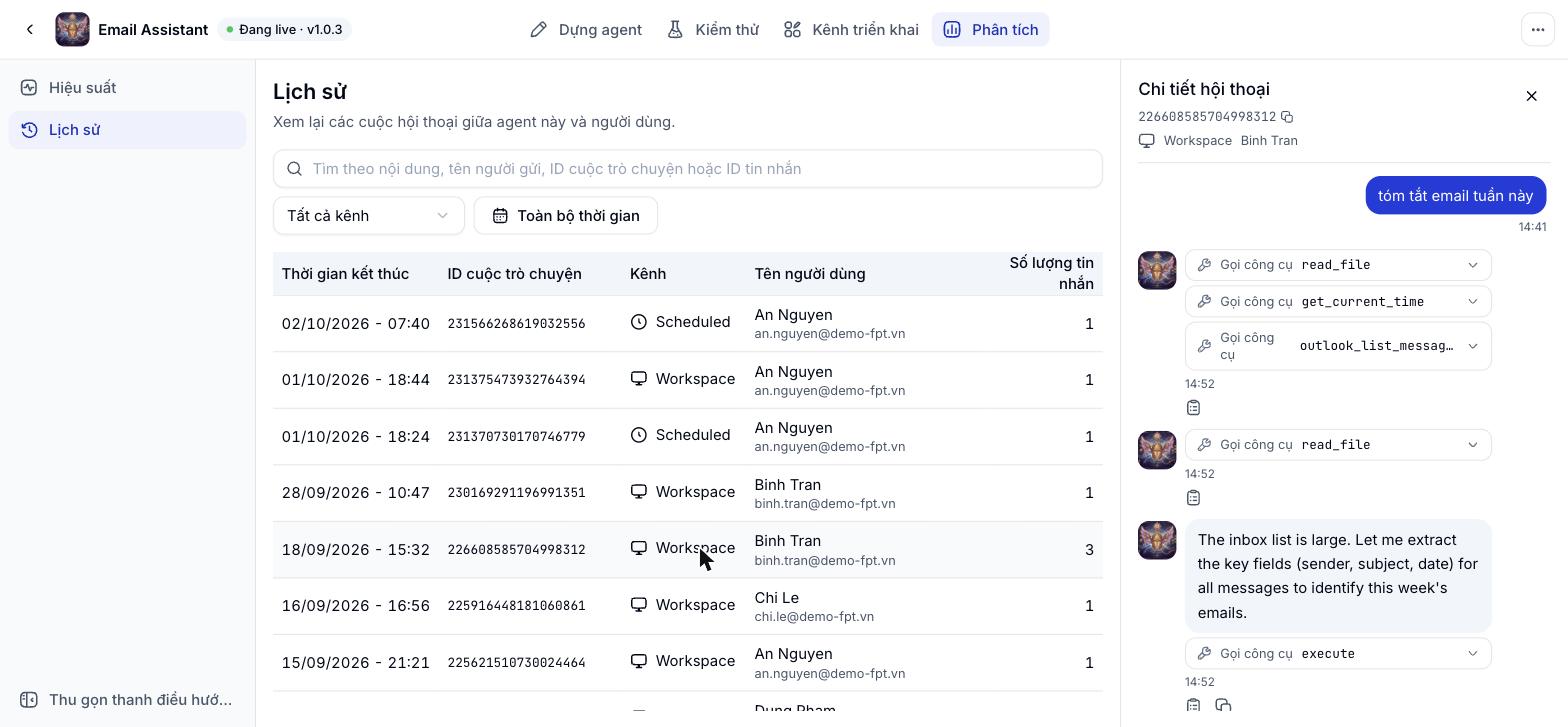Expand the outlook_list_messages tool call
This screenshot has width=1568, height=727.
(x=1338, y=346)
